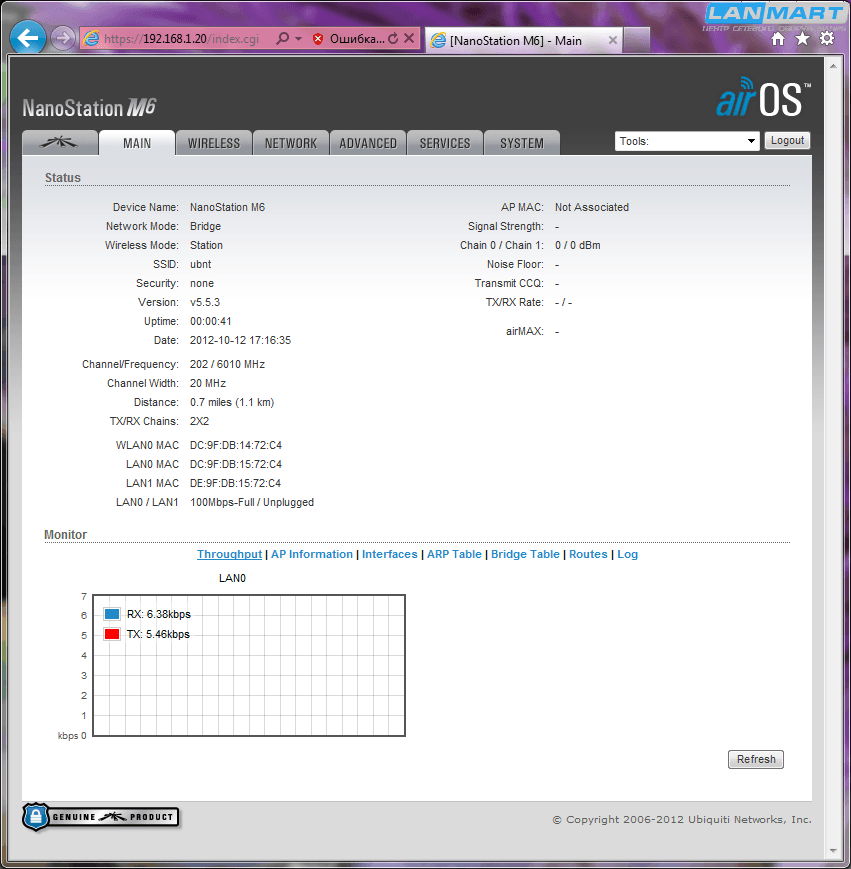Switch to the NETWORK tab
Screen dimensions: 851x869
291,143
